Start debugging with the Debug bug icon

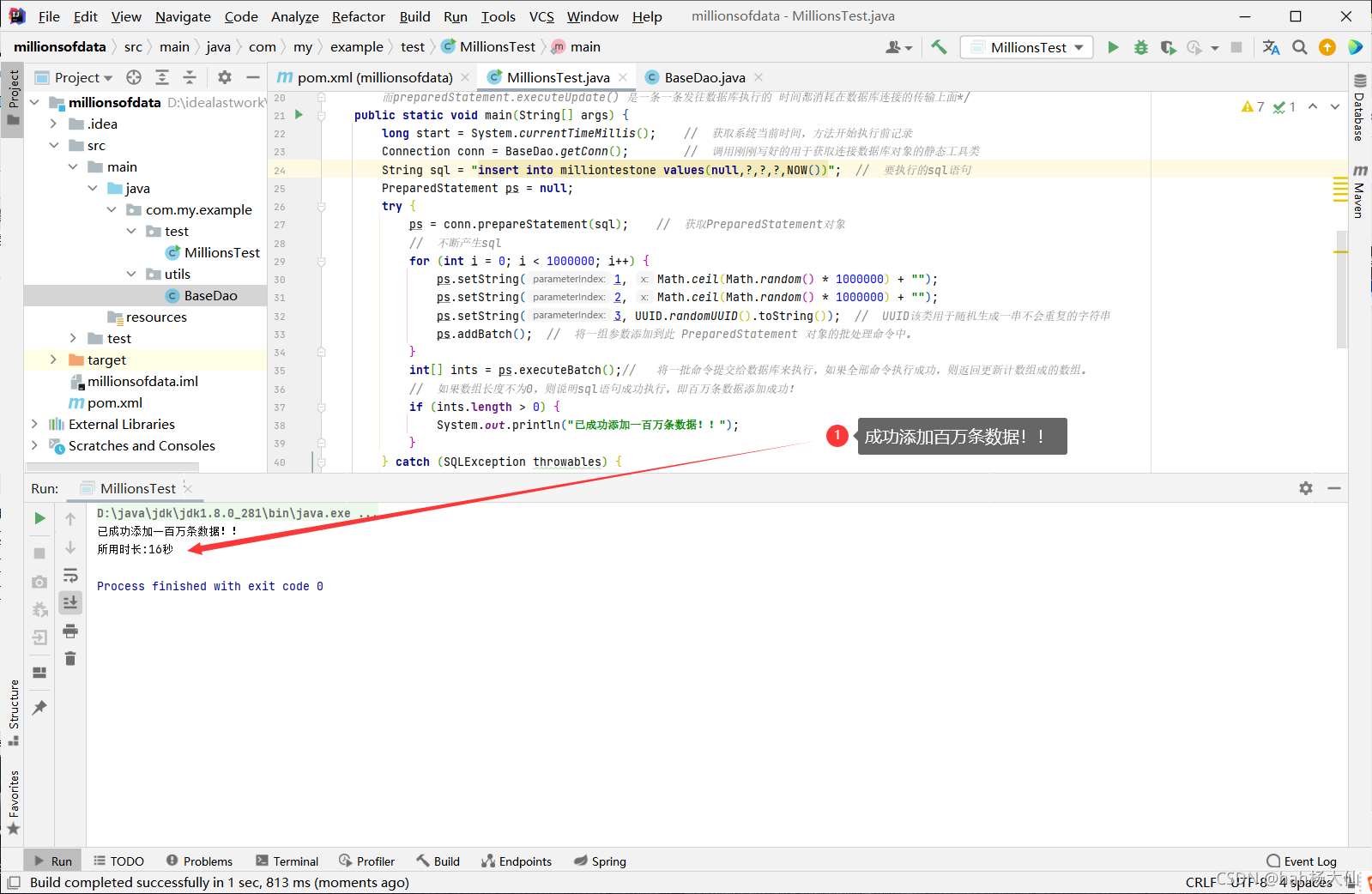coord(1140,47)
